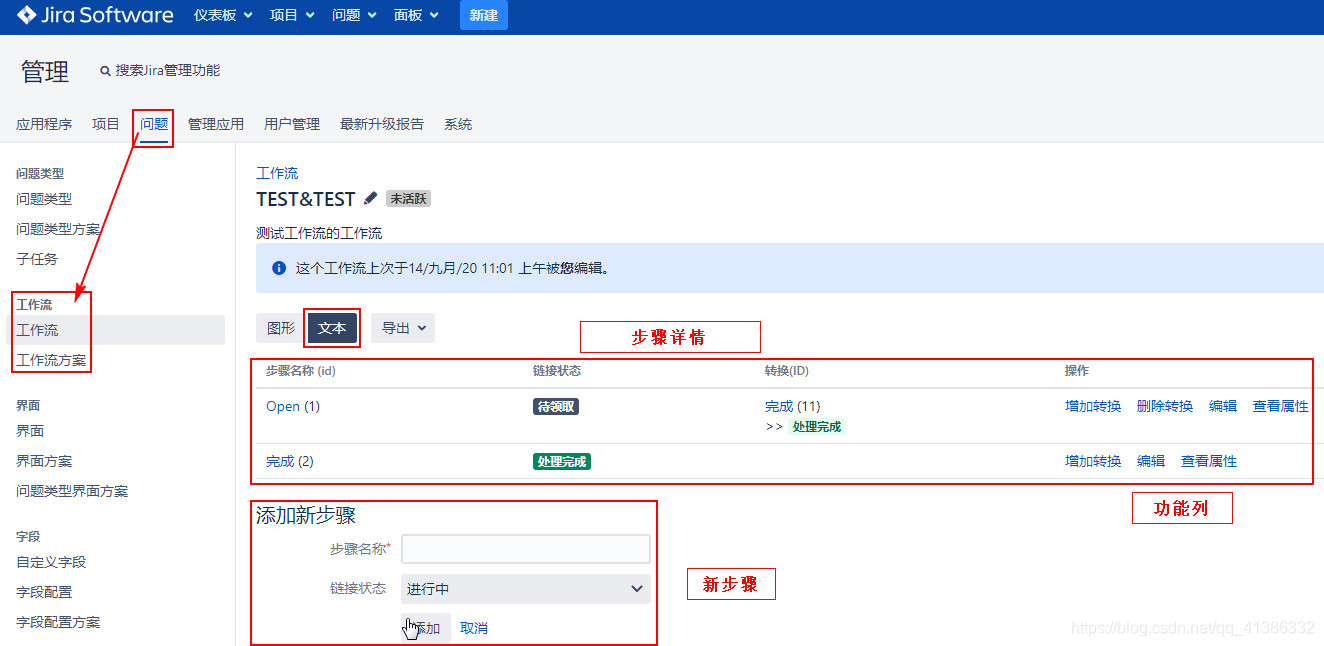Click the 未活跃 inactive badge
The image size is (1324, 646).
[x=408, y=199]
